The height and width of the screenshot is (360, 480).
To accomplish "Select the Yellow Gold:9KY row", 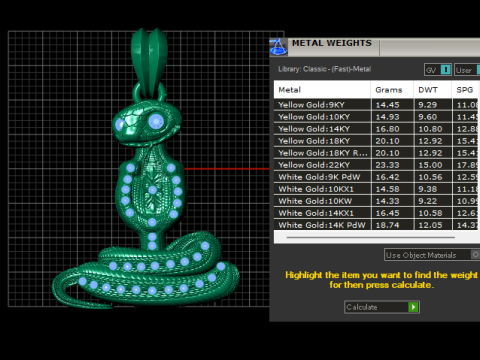I will click(376, 105).
